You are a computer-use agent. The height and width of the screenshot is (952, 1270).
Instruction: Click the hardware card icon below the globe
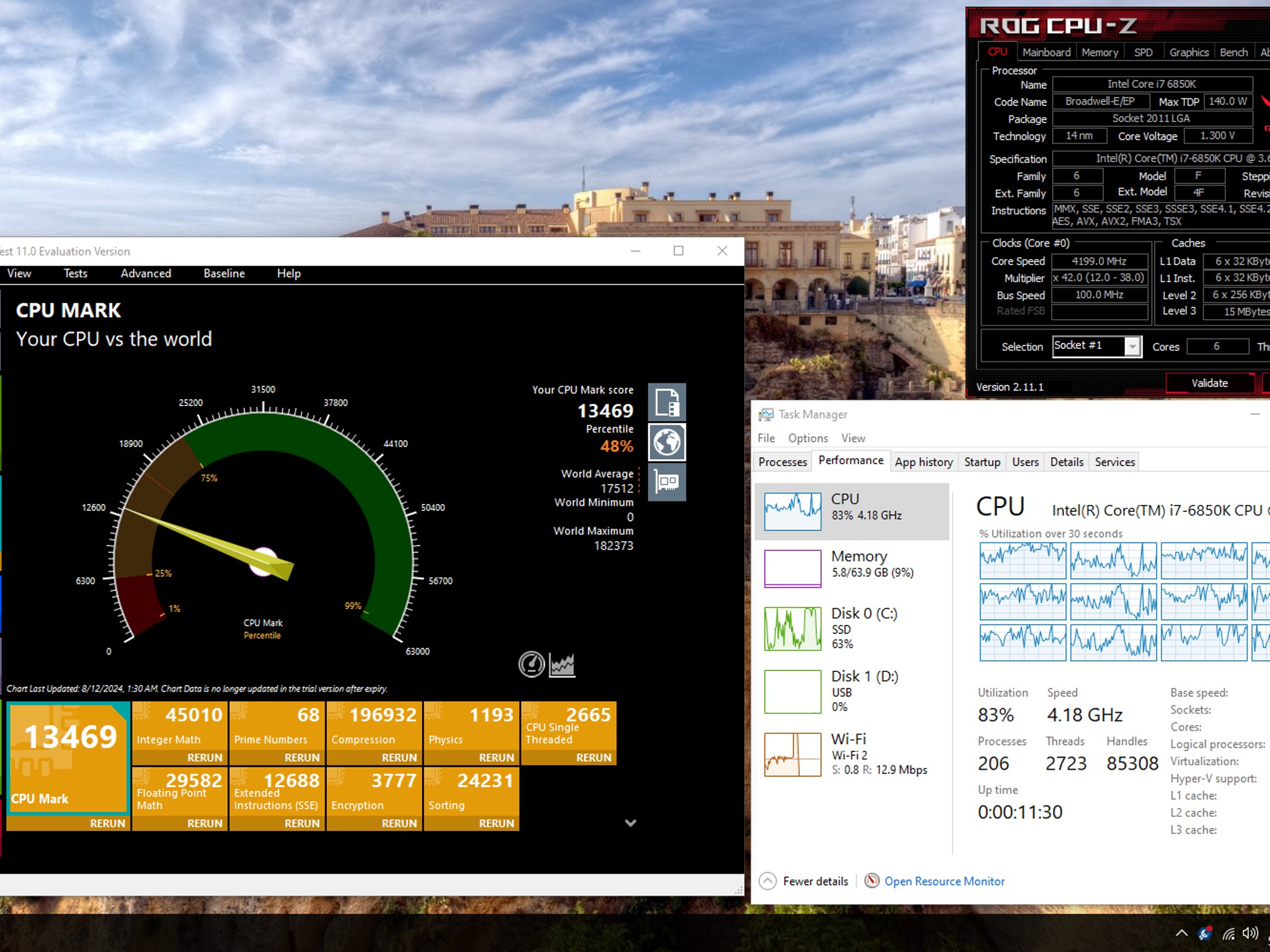click(x=667, y=482)
